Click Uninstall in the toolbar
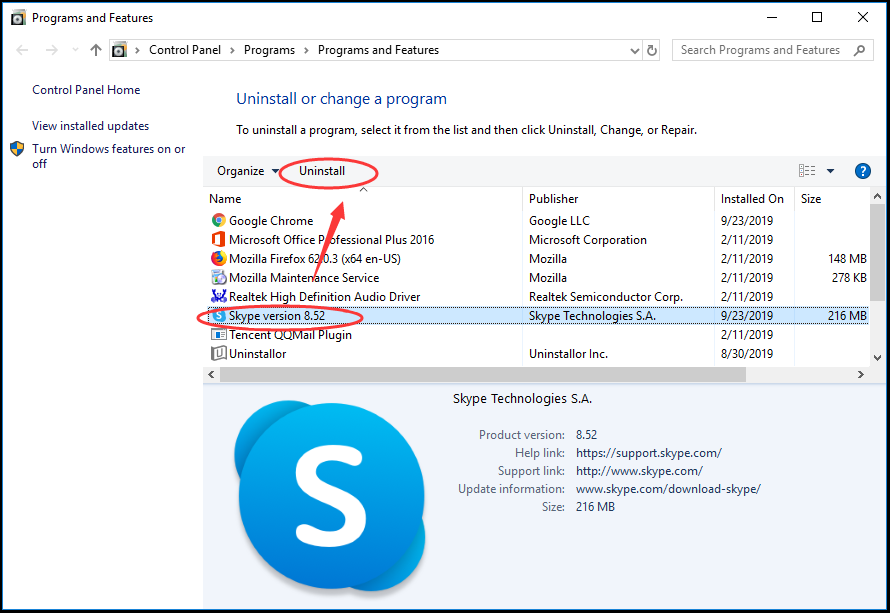 [x=322, y=171]
